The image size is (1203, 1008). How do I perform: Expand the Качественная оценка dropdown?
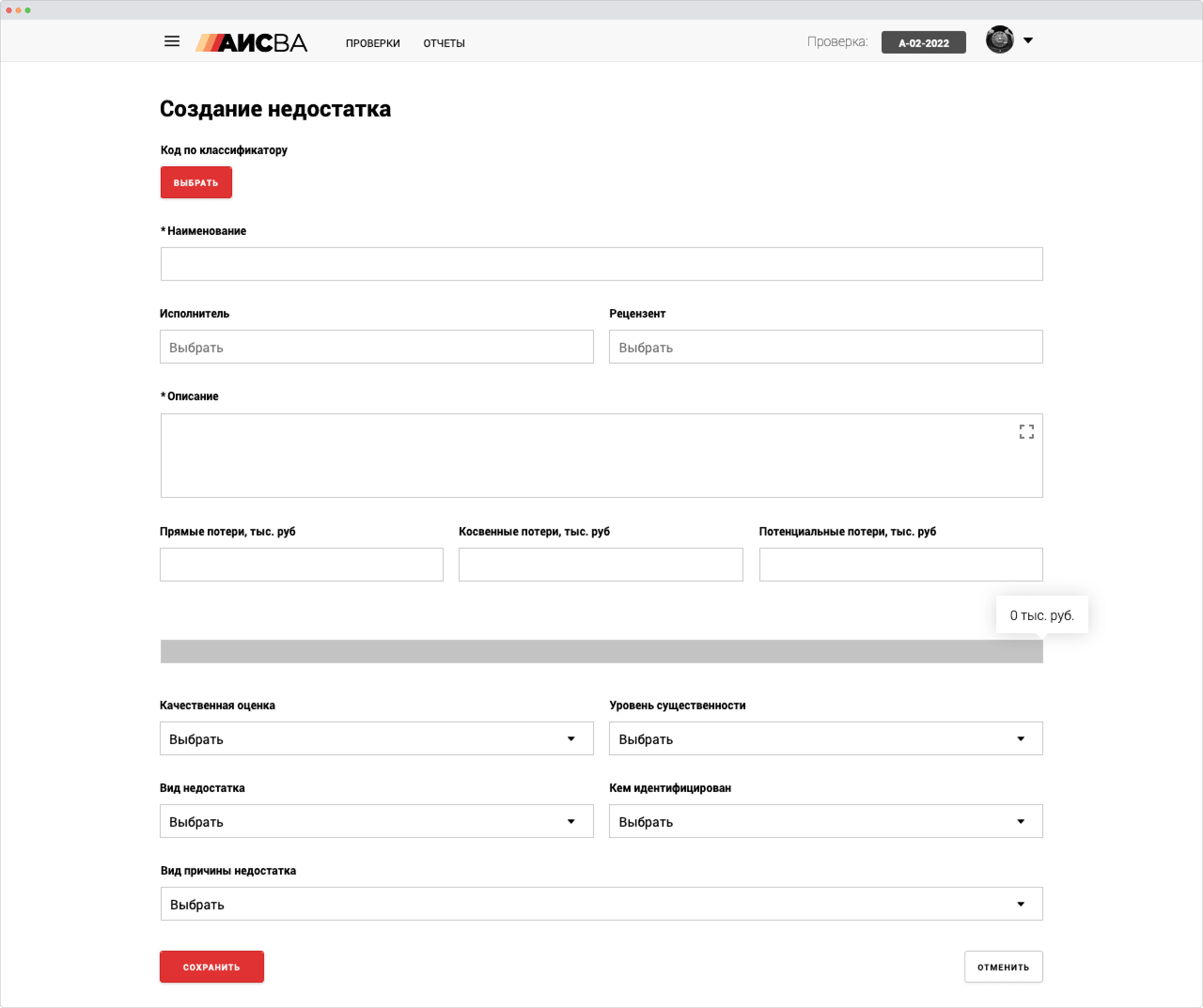point(376,738)
